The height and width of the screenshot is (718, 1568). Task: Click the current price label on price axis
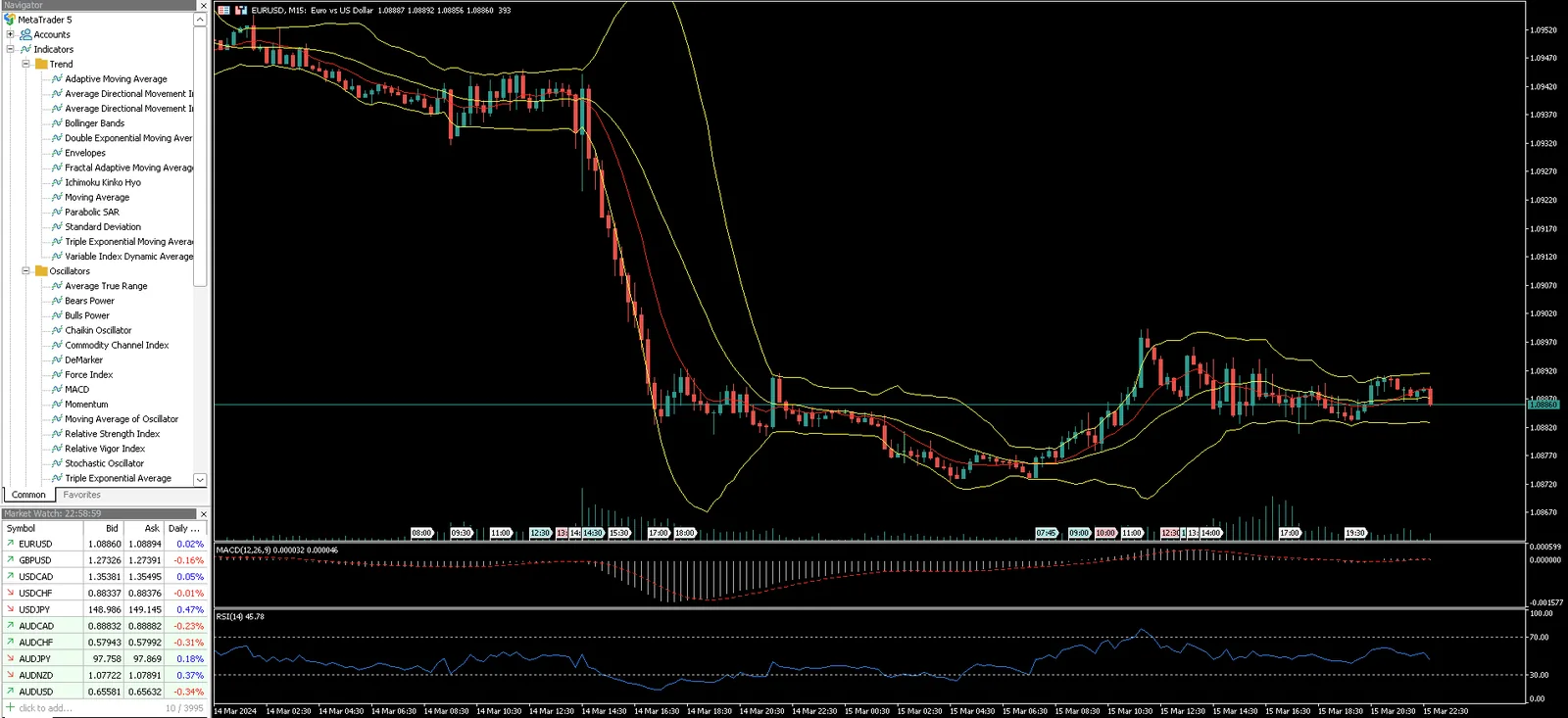(x=1543, y=405)
